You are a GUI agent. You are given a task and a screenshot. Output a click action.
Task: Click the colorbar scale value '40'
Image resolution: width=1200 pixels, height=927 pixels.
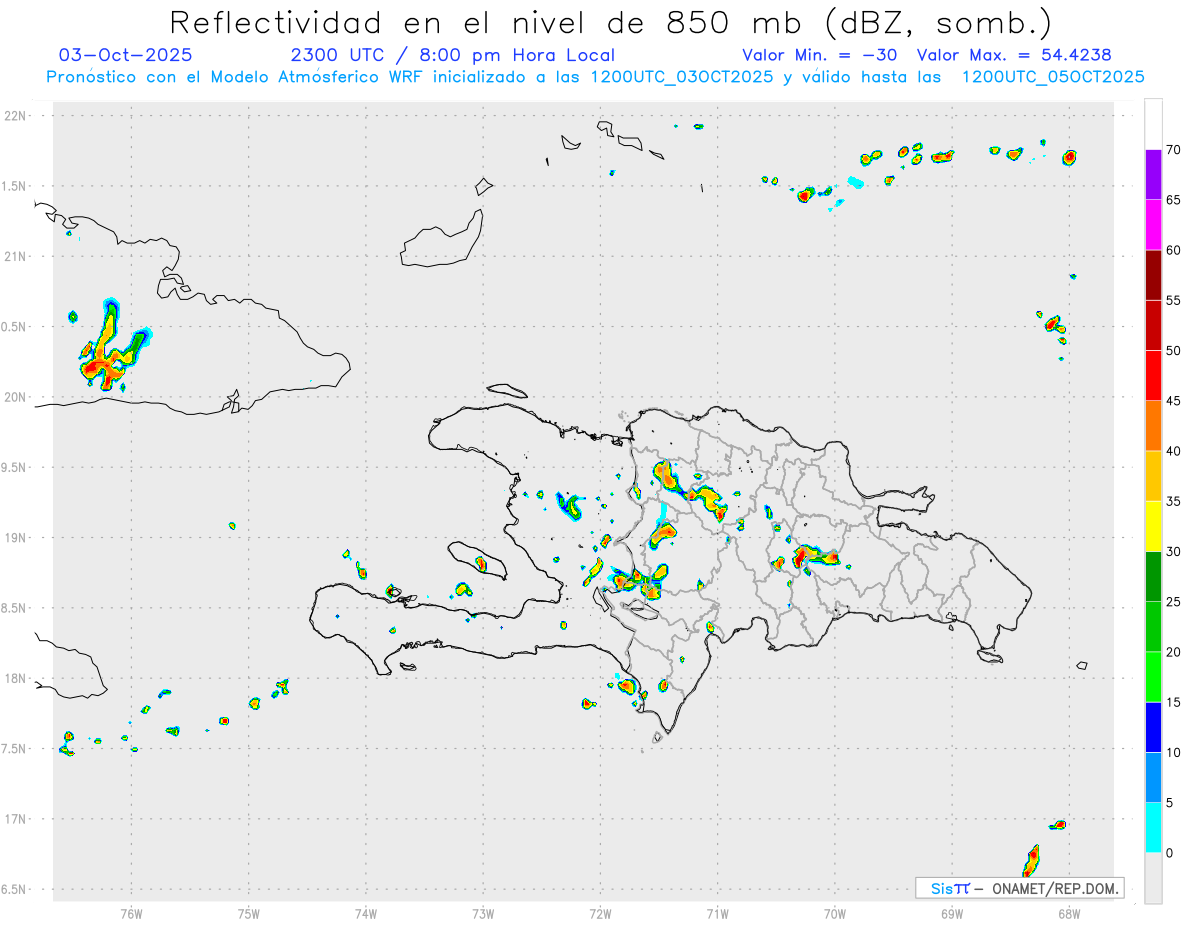point(1174,451)
